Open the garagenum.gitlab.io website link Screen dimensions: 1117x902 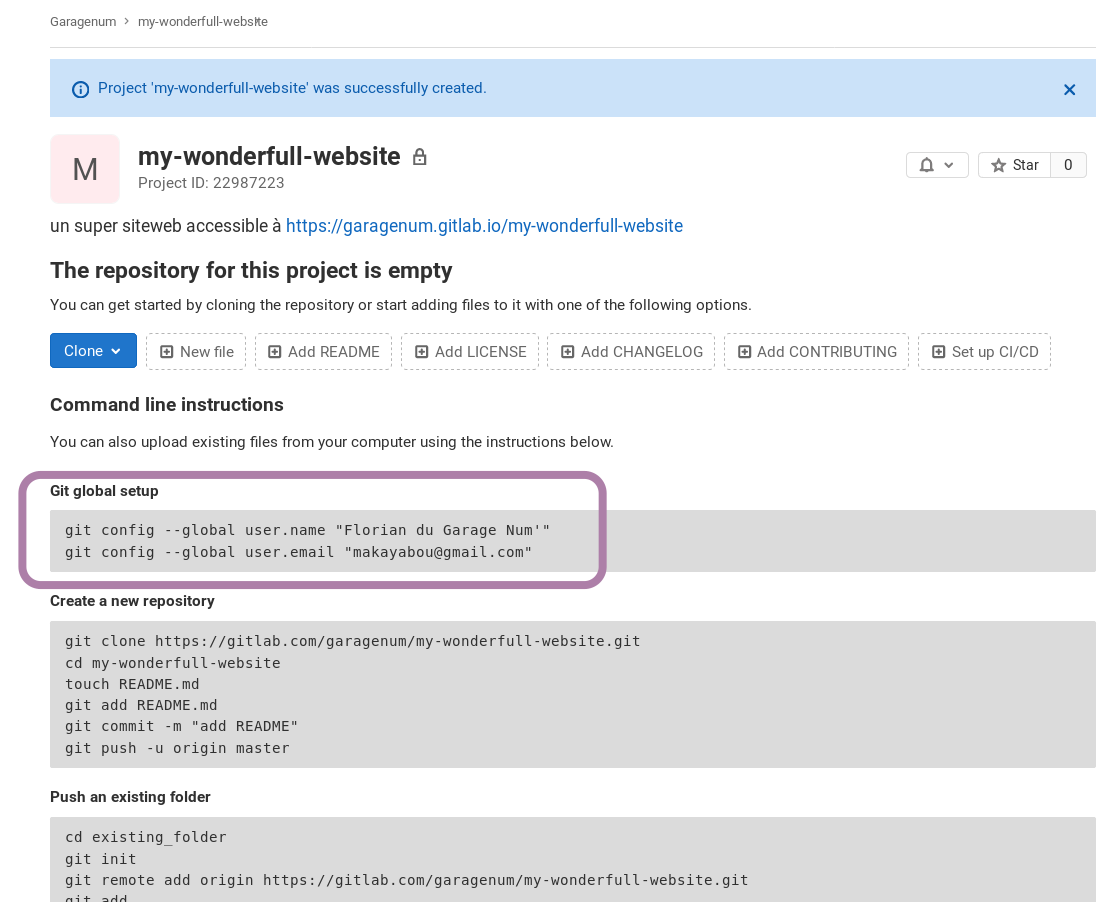tap(484, 226)
